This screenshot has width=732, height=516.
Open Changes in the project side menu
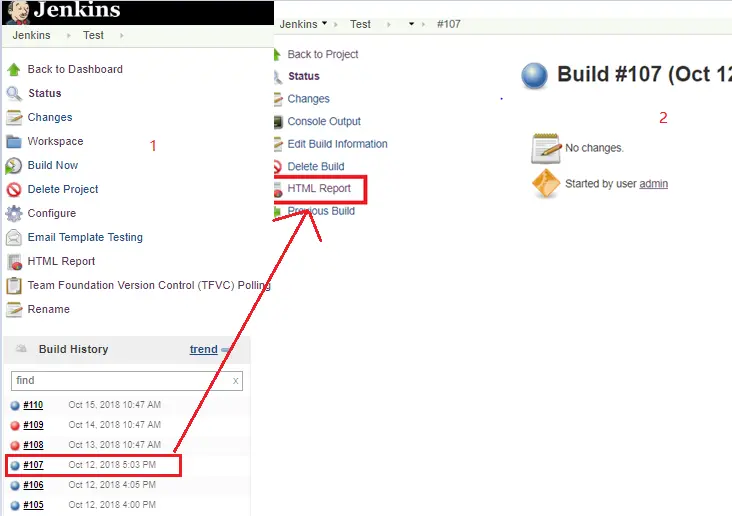pyautogui.click(x=50, y=117)
